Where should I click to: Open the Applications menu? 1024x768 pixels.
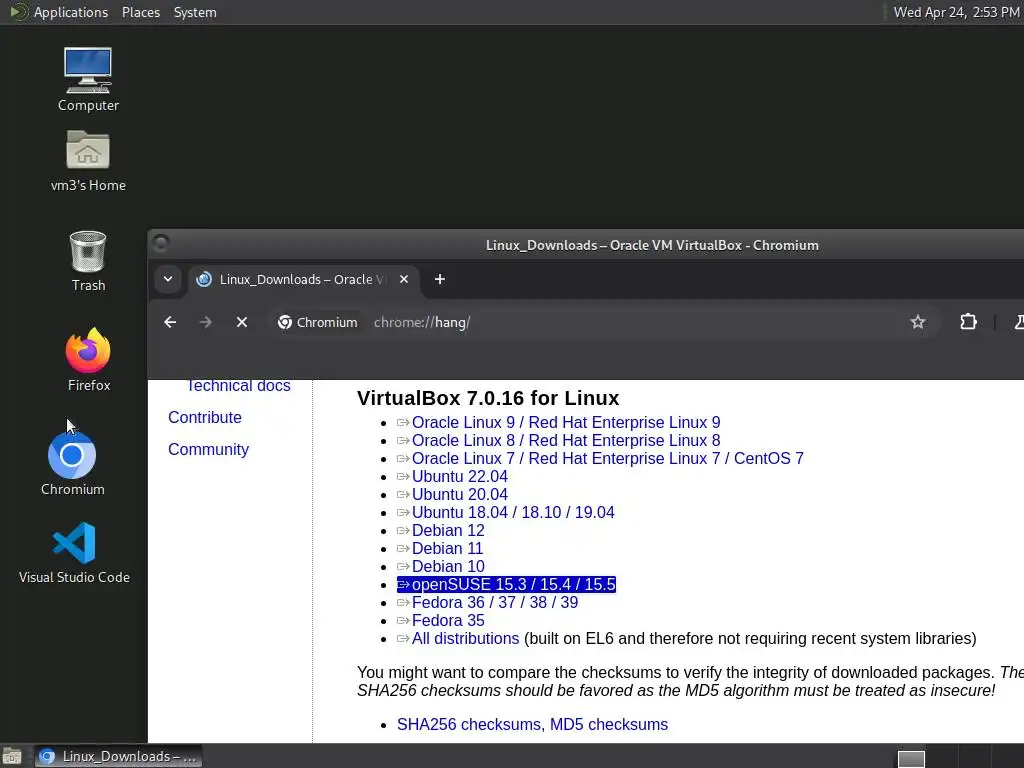59,12
